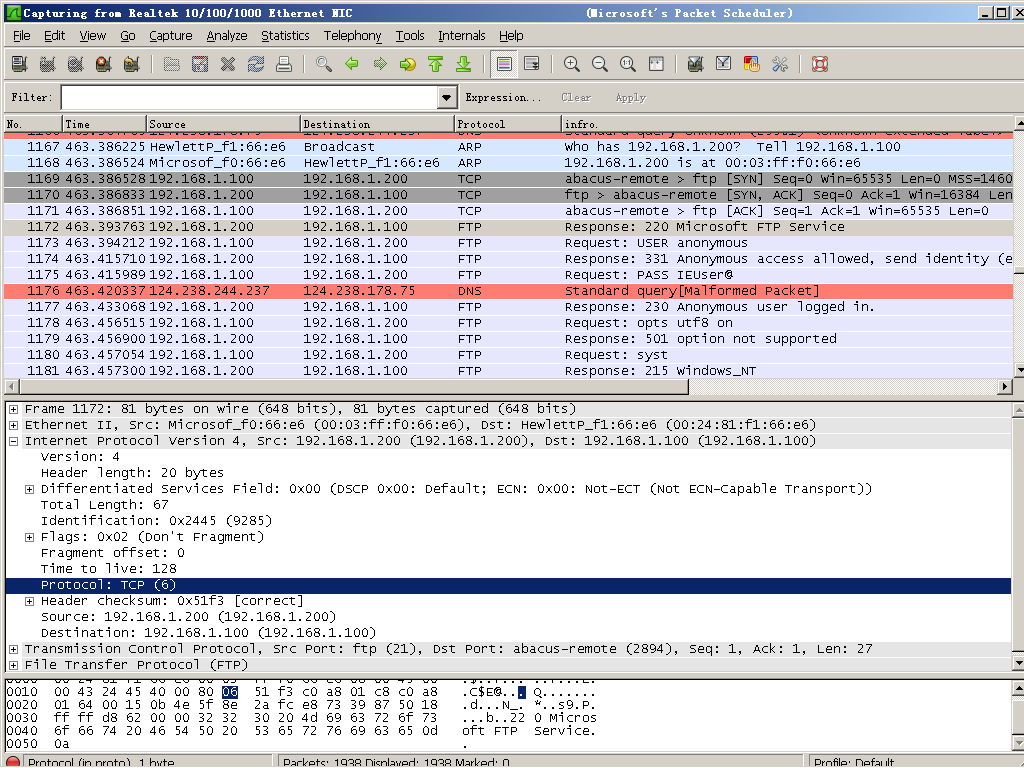The image size is (1024, 768).
Task: Toggle packet list colorizing
Action: point(504,64)
